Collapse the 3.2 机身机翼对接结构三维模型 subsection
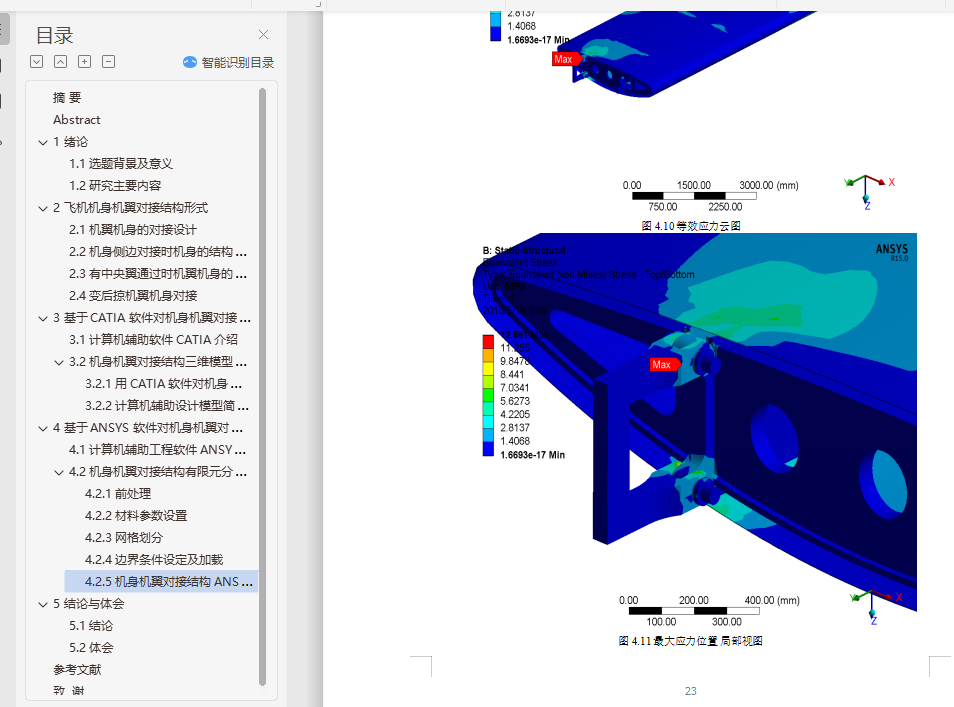954x707 pixels. [58, 363]
